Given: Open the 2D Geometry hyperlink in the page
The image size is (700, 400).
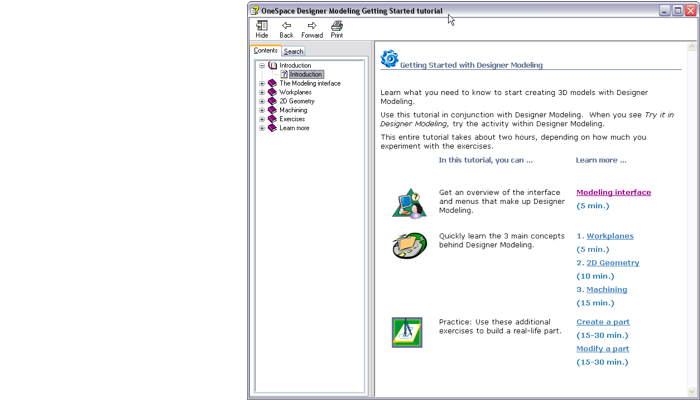Looking at the screenshot, I should (x=612, y=263).
